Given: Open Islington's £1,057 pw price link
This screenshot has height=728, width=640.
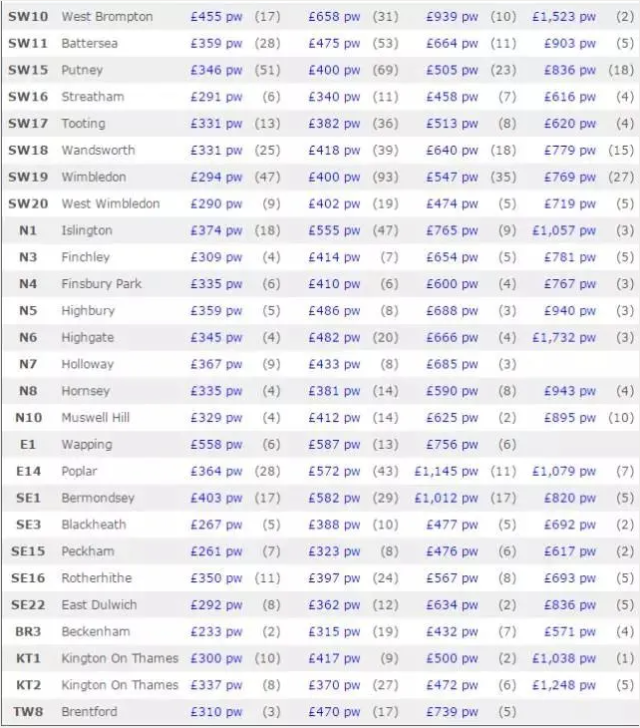Looking at the screenshot, I should click(x=564, y=230).
